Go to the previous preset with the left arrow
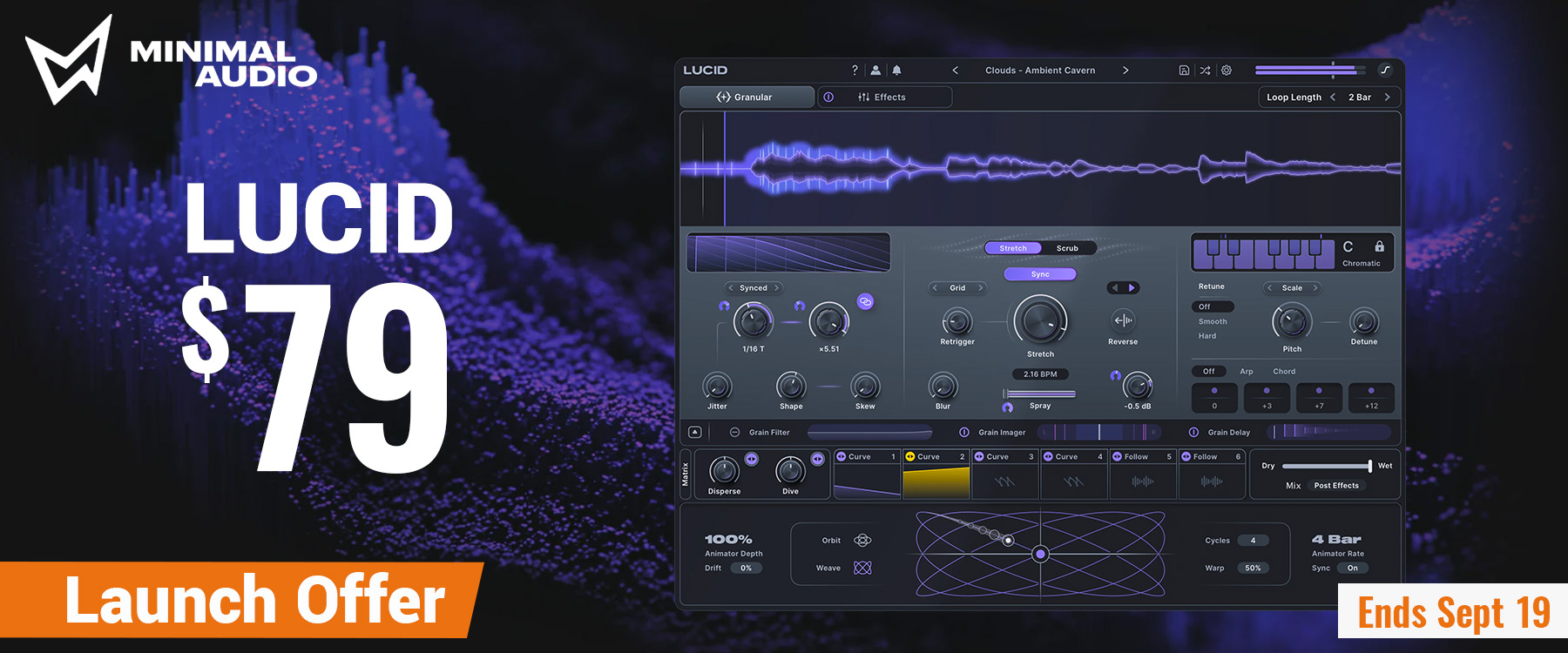 point(956,71)
